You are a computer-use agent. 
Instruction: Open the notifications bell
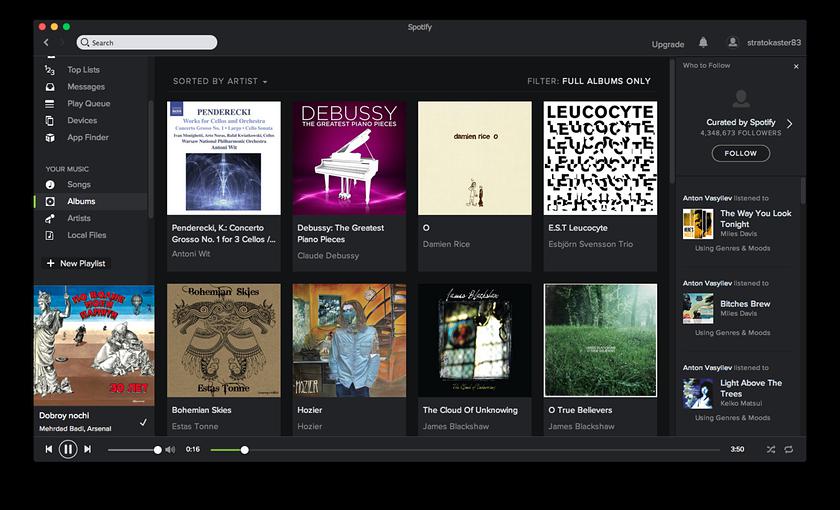pos(703,43)
